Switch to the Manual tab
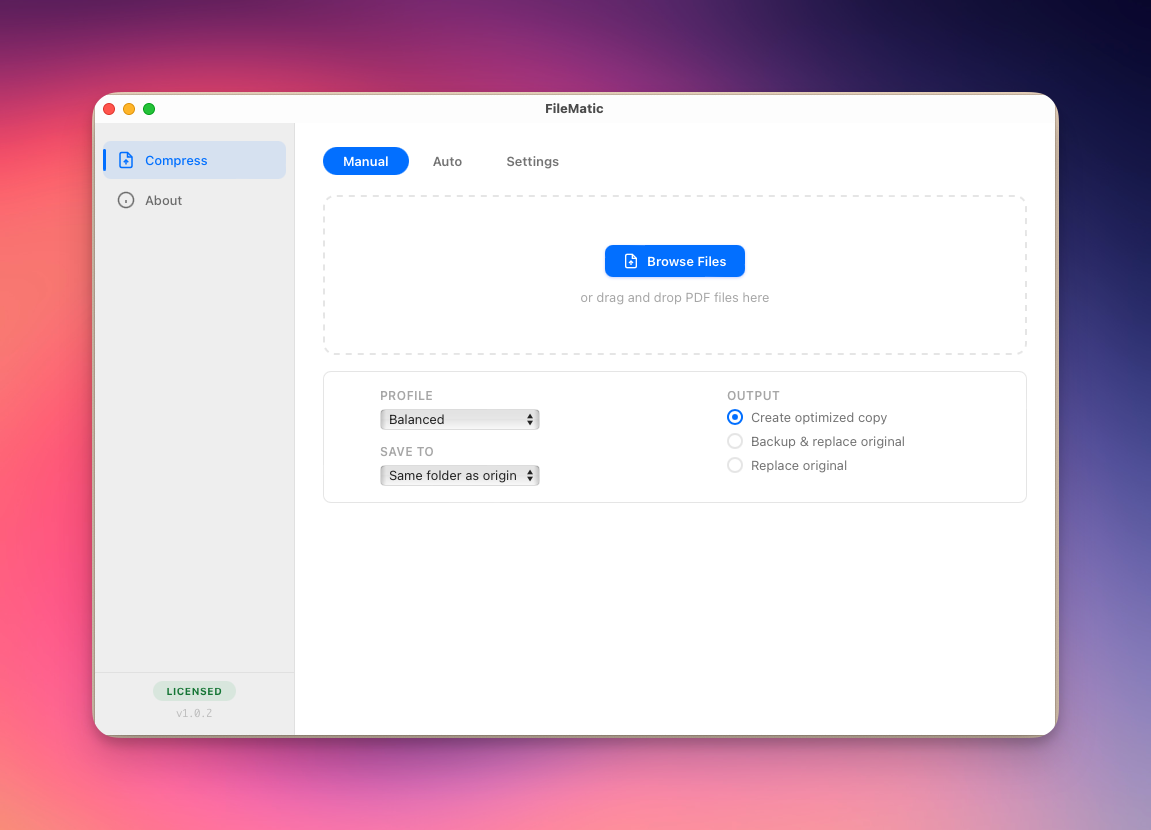Image resolution: width=1151 pixels, height=830 pixels. coord(366,161)
